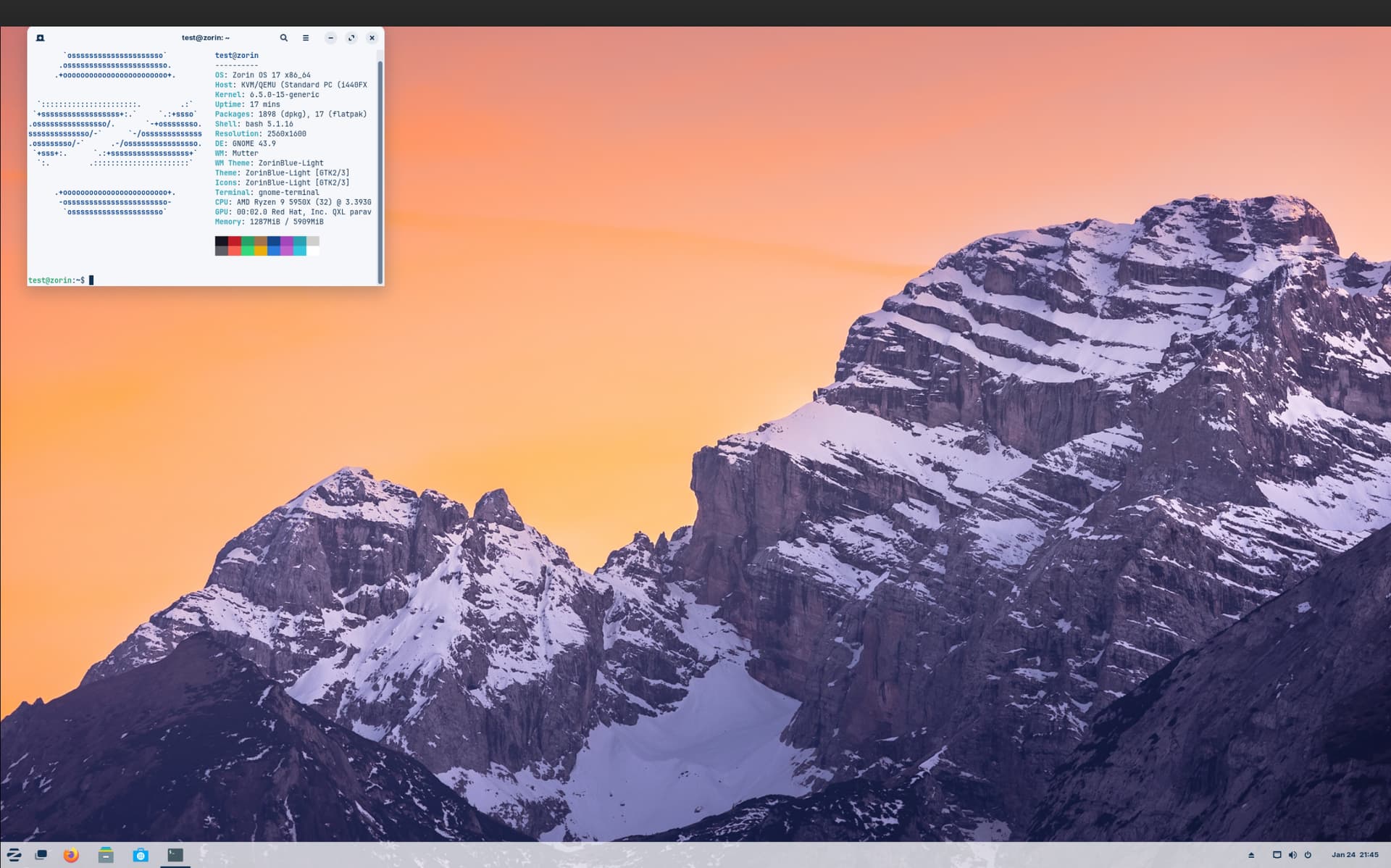
Task: Click the removable drives eject icon
Action: click(1251, 855)
